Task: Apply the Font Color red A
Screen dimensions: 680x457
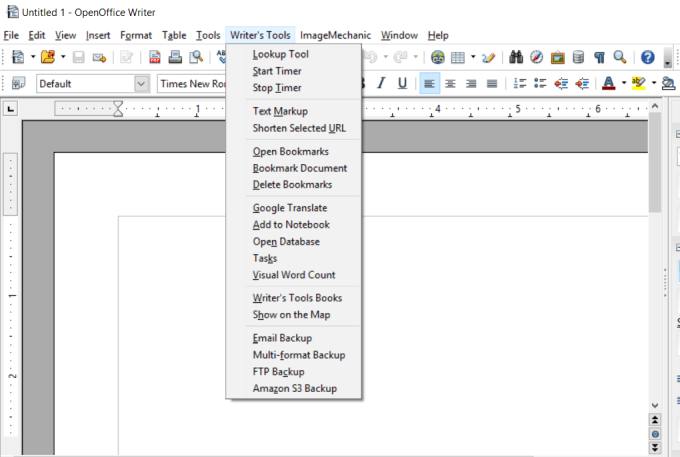Action: [x=609, y=83]
